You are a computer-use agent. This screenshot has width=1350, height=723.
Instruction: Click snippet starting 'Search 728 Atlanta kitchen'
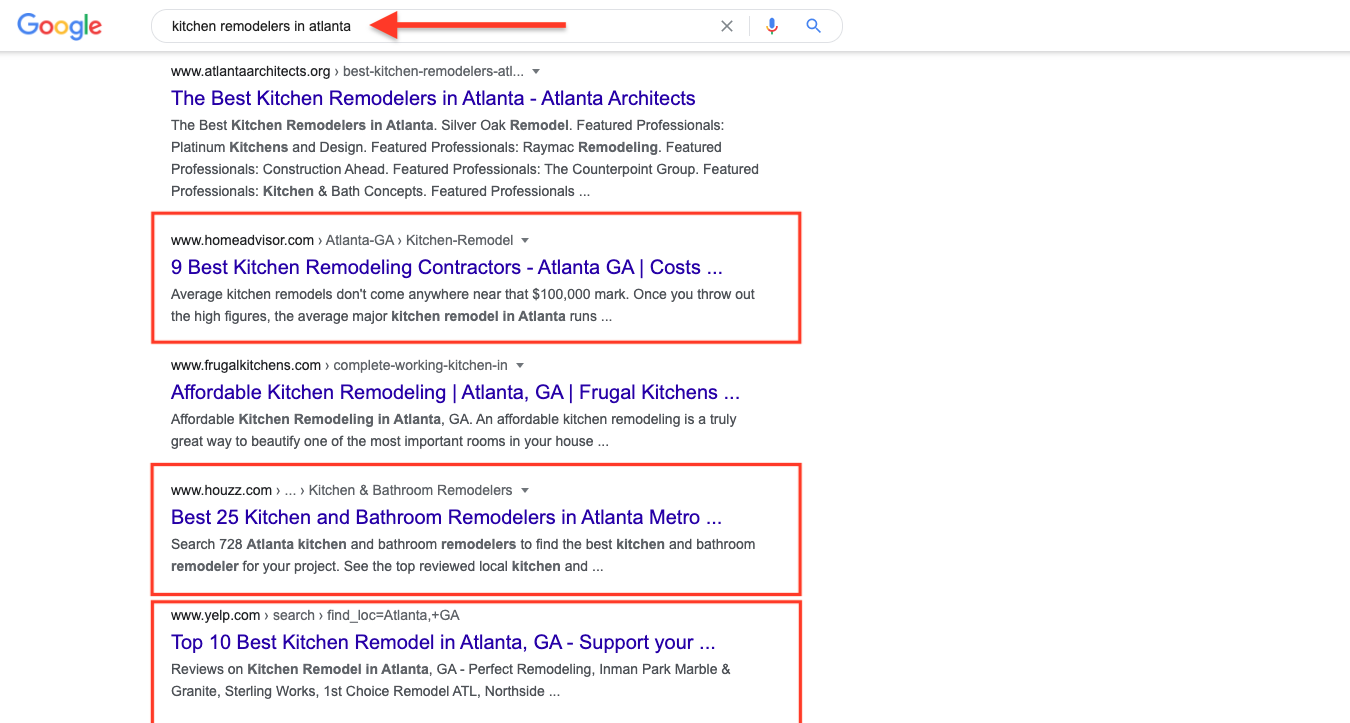(x=463, y=555)
